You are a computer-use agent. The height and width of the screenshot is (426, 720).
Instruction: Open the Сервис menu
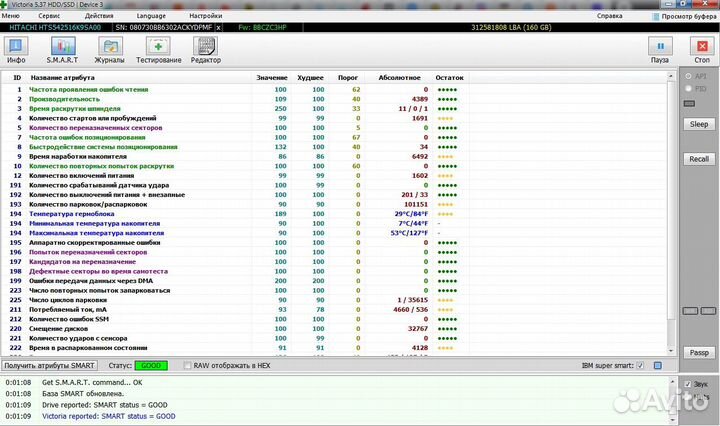tap(48, 17)
